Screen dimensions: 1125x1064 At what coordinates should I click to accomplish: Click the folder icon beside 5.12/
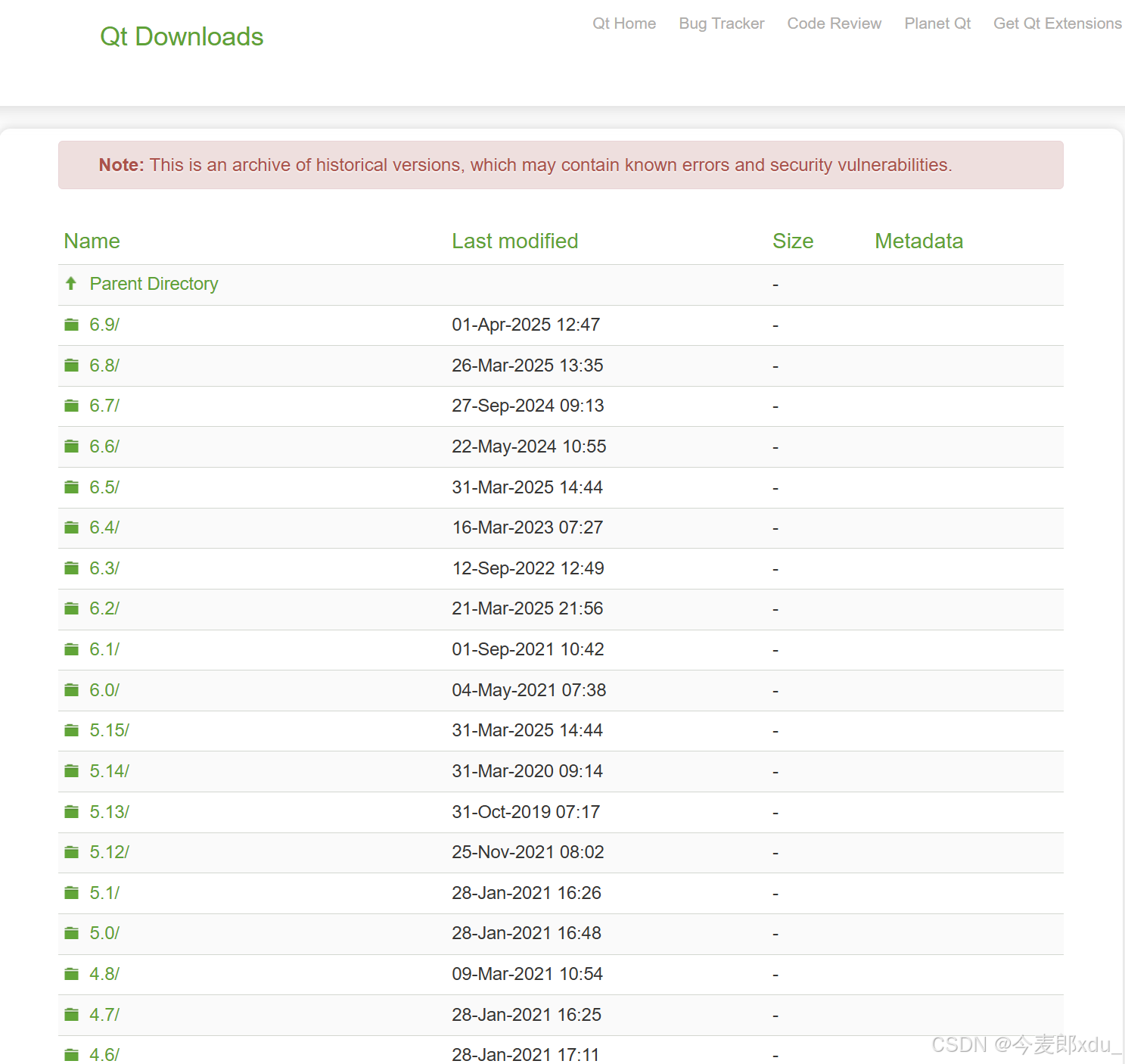[x=72, y=852]
